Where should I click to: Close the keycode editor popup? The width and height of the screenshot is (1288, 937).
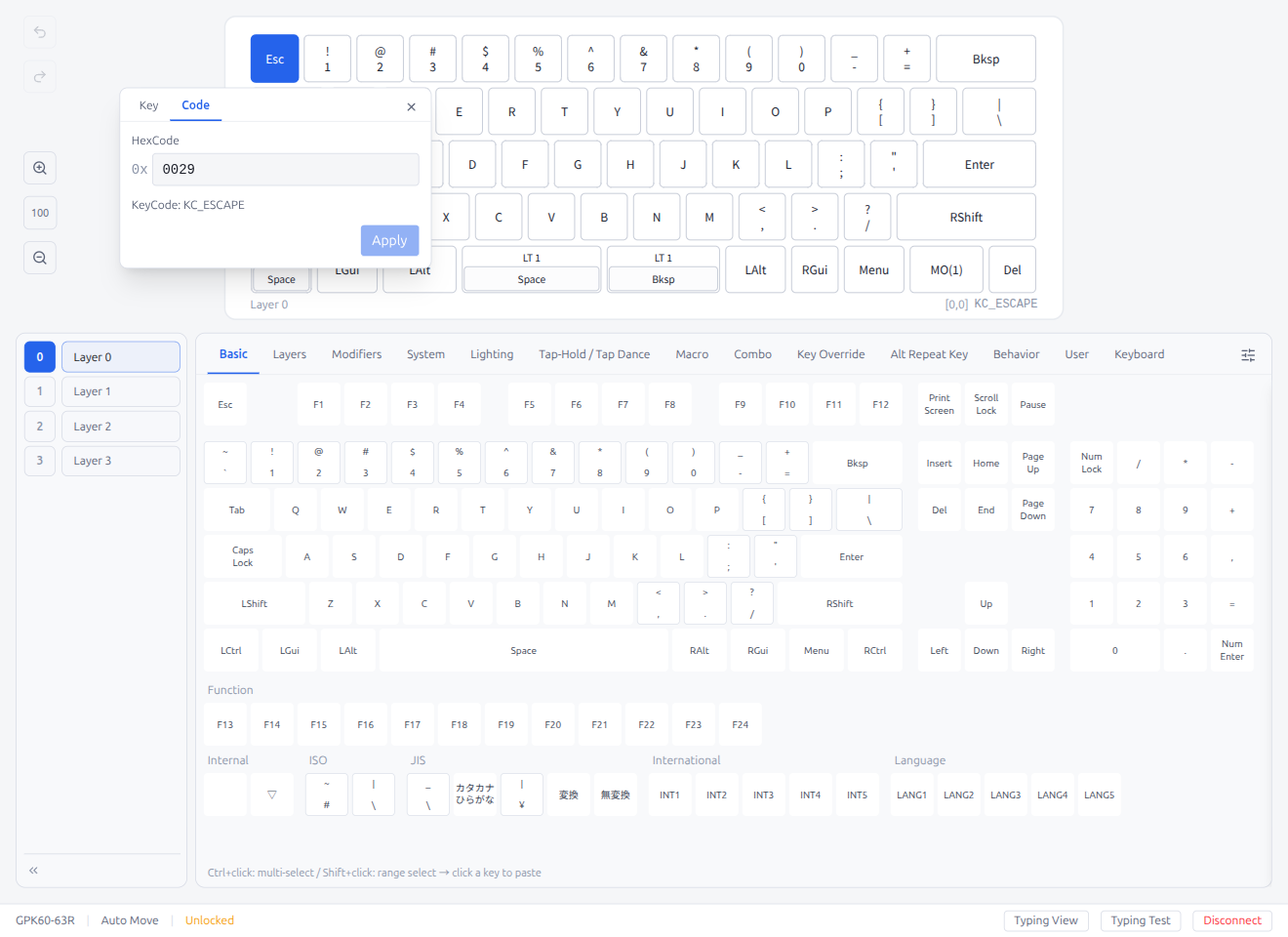tap(411, 106)
